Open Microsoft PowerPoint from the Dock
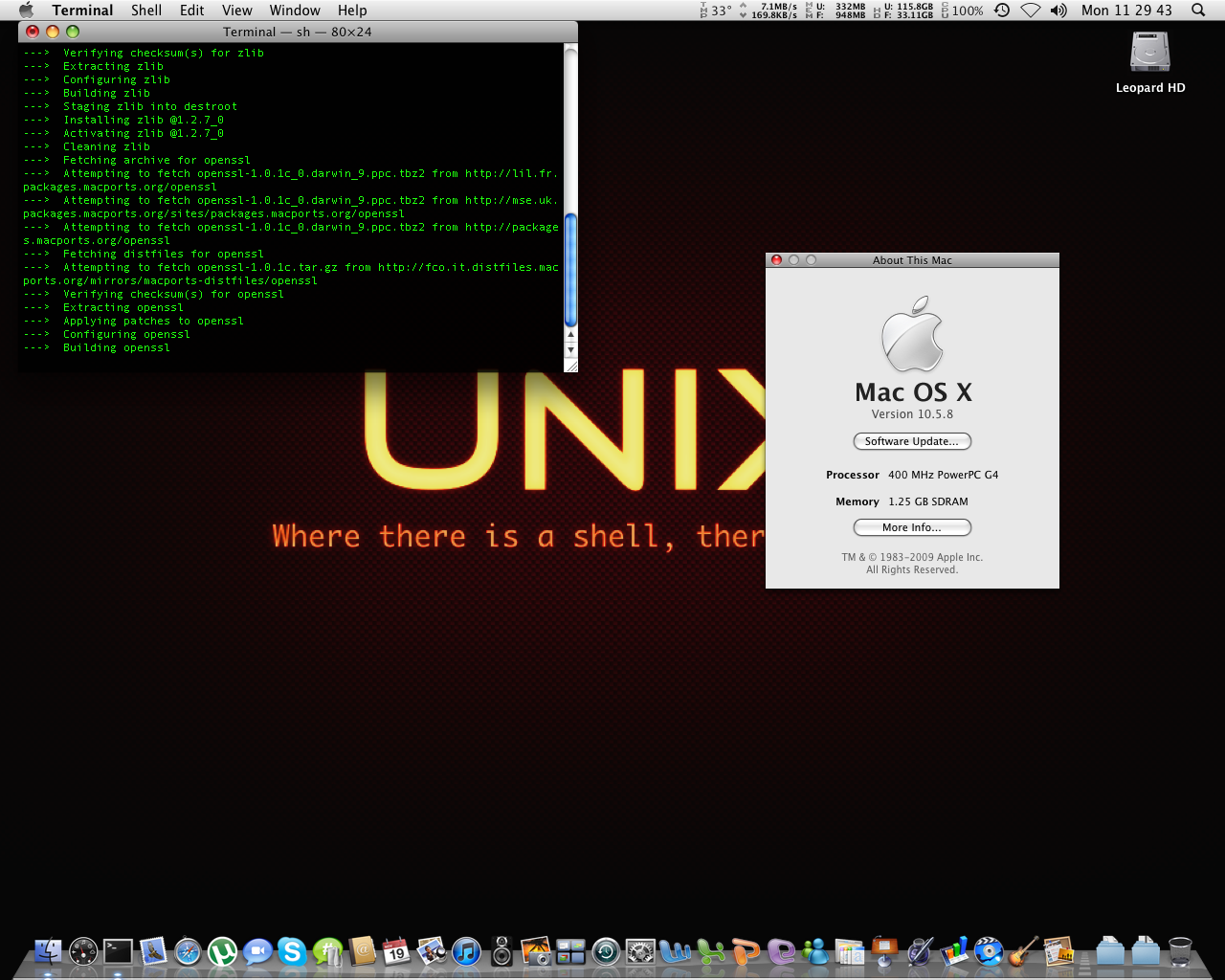1225x980 pixels. pos(745,951)
